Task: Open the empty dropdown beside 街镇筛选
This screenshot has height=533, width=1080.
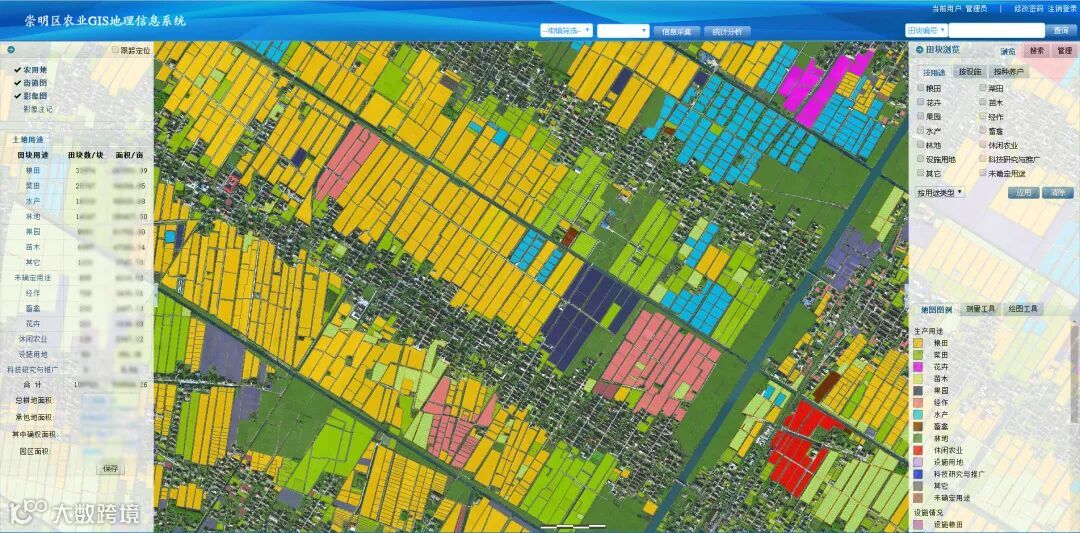Action: [x=623, y=31]
